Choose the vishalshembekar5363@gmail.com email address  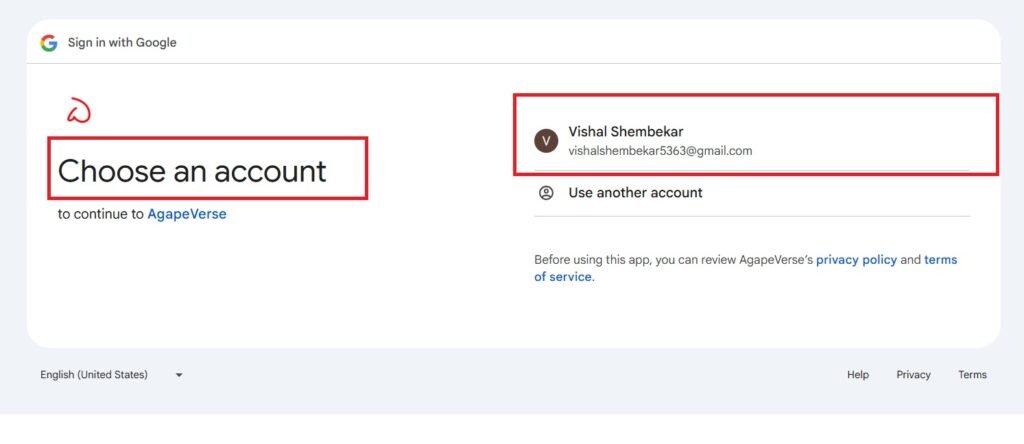click(x=660, y=151)
